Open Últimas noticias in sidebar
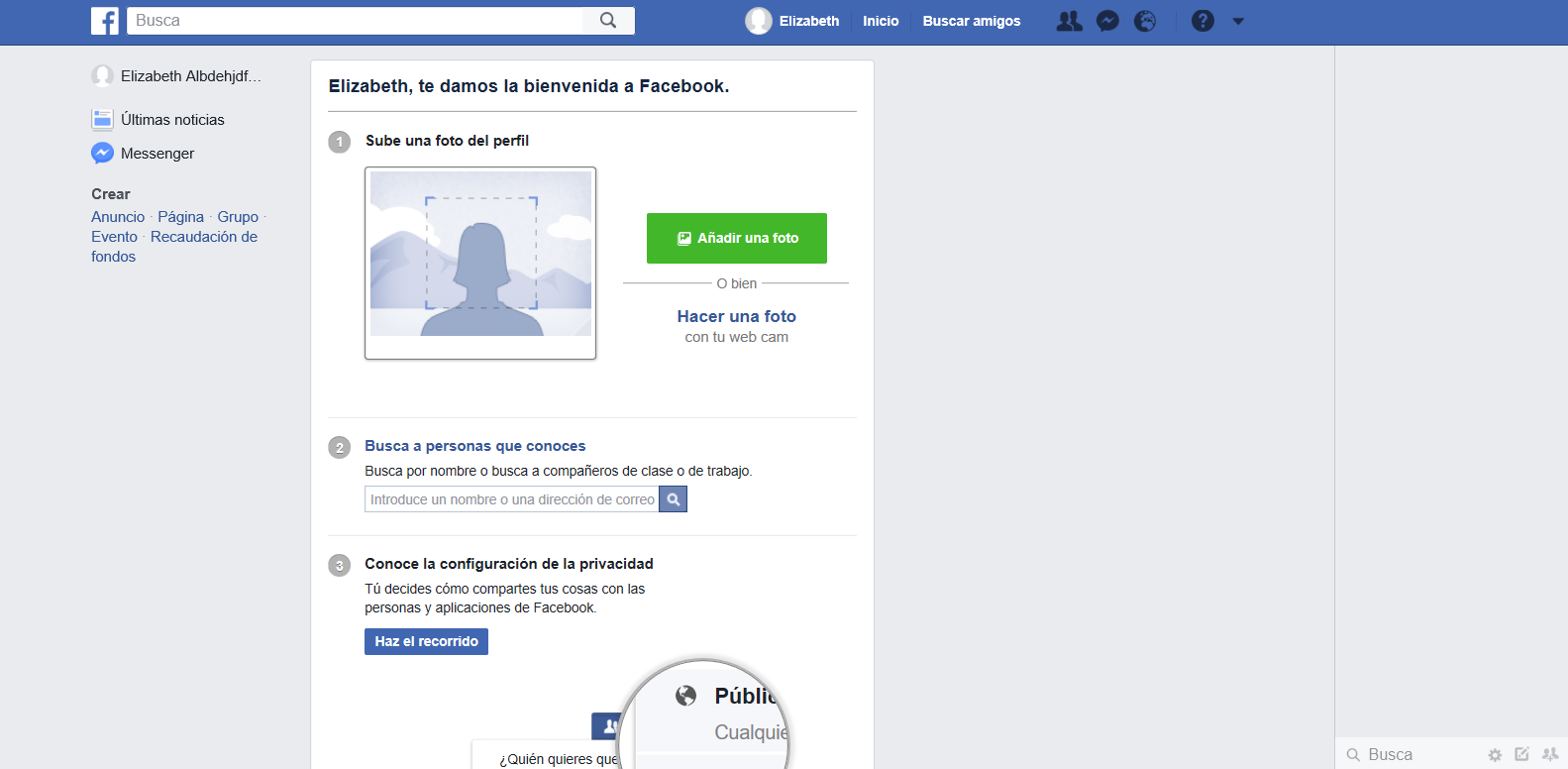The image size is (1568, 769). pyautogui.click(x=172, y=120)
